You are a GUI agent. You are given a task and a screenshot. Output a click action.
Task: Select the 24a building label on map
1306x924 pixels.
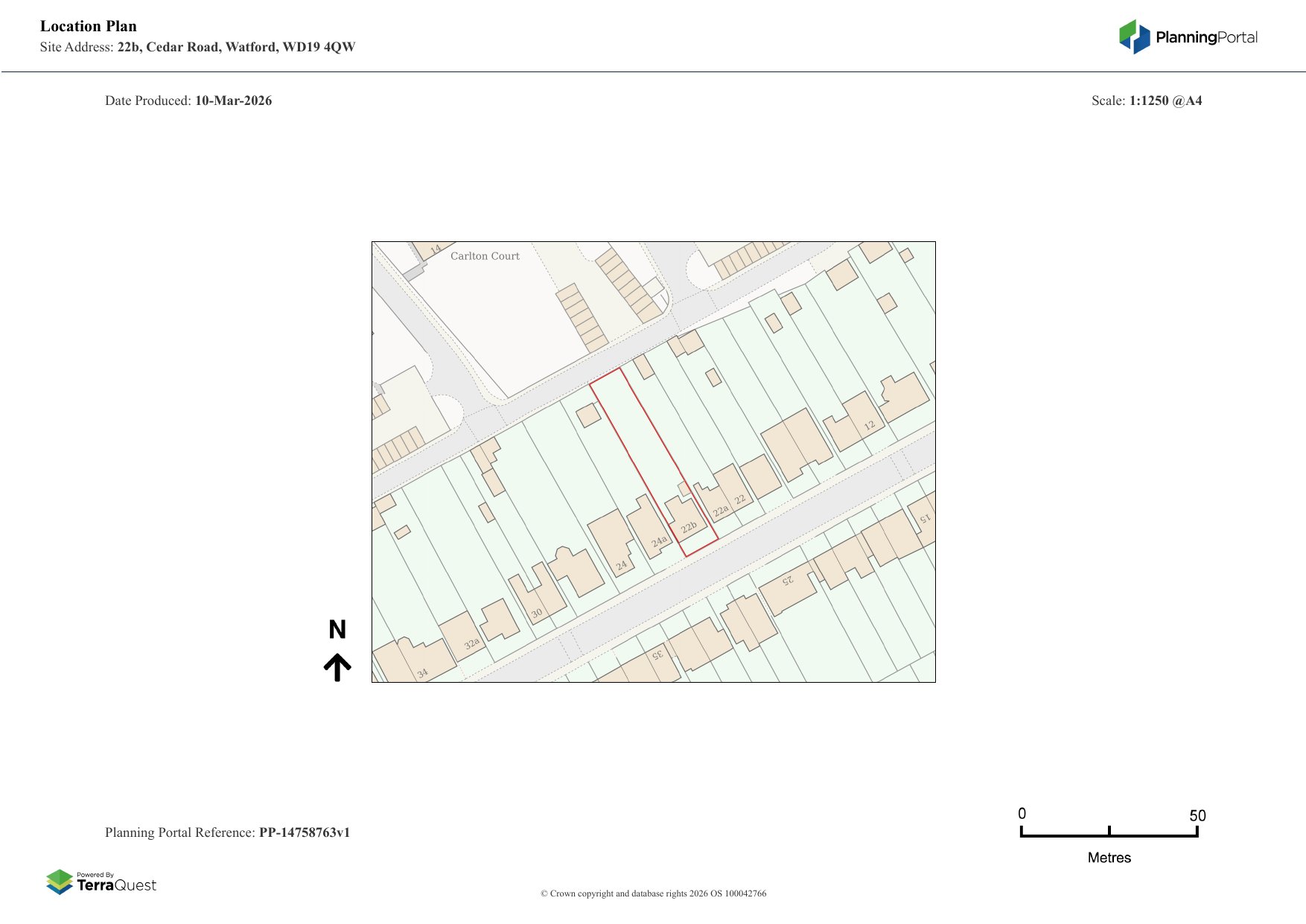(x=659, y=541)
